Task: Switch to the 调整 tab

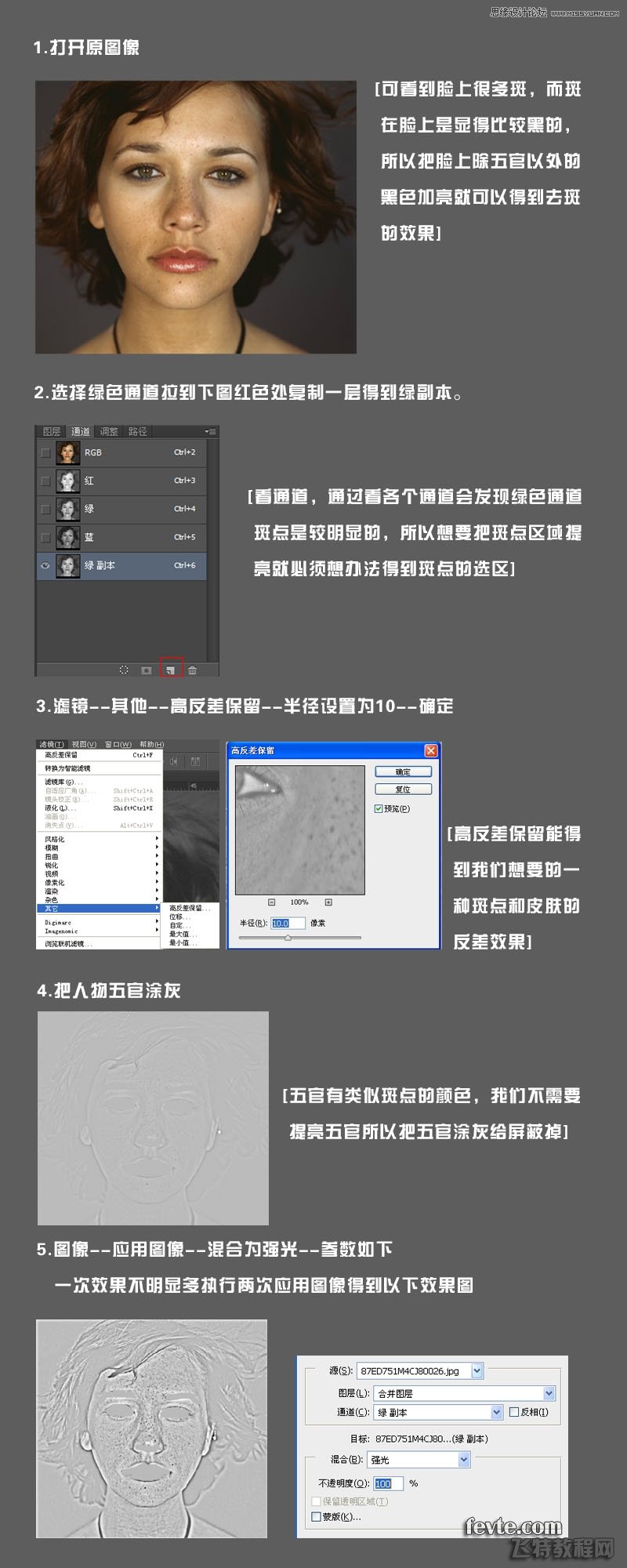Action: coord(109,431)
